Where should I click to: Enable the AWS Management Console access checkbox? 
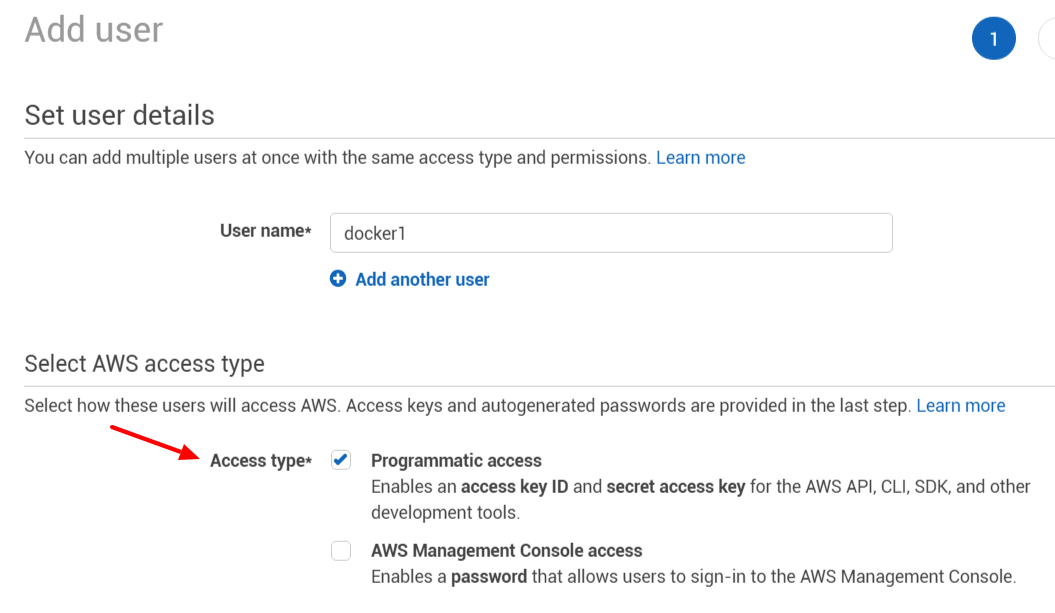[341, 550]
